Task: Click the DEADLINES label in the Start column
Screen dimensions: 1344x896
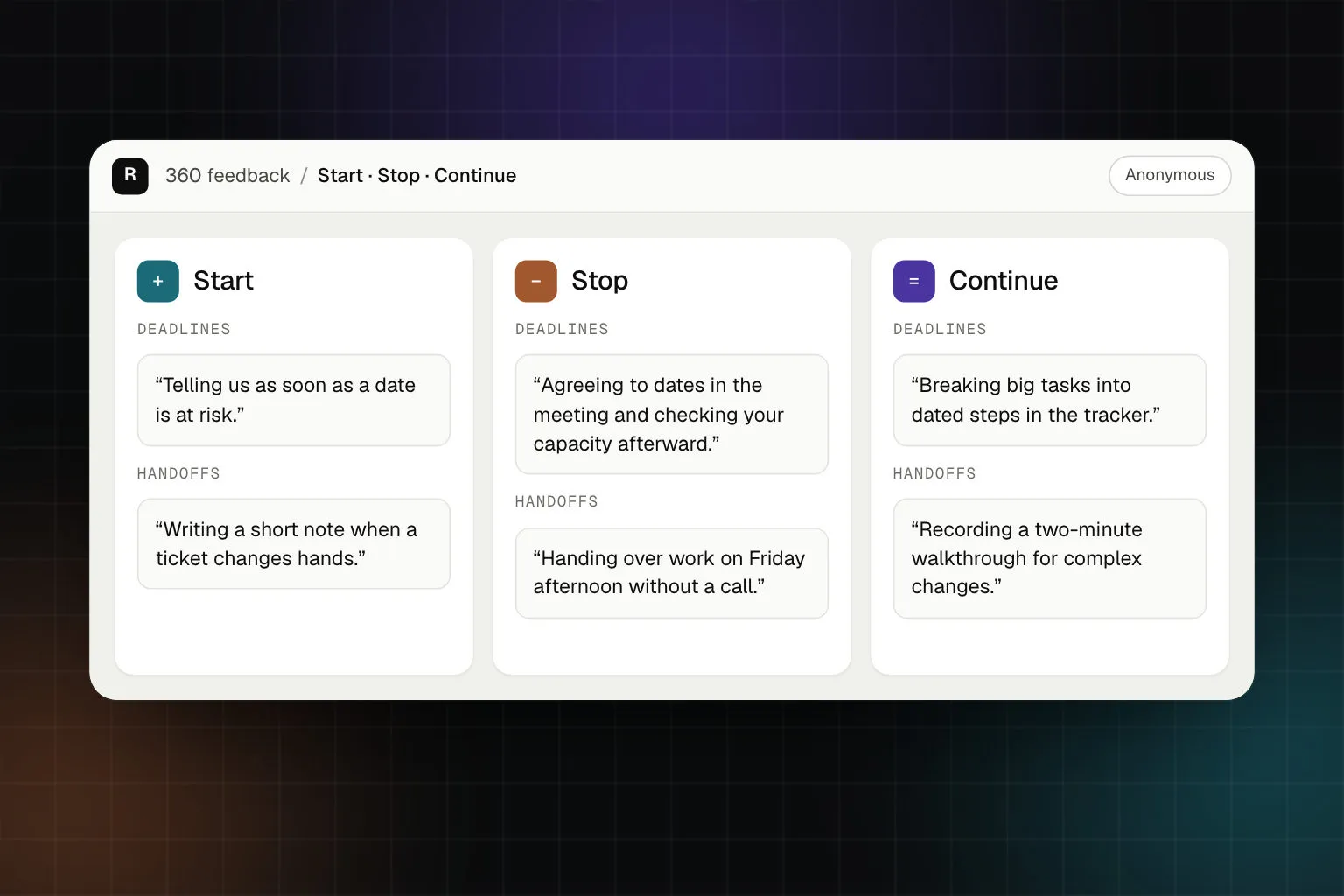Action: [x=184, y=330]
